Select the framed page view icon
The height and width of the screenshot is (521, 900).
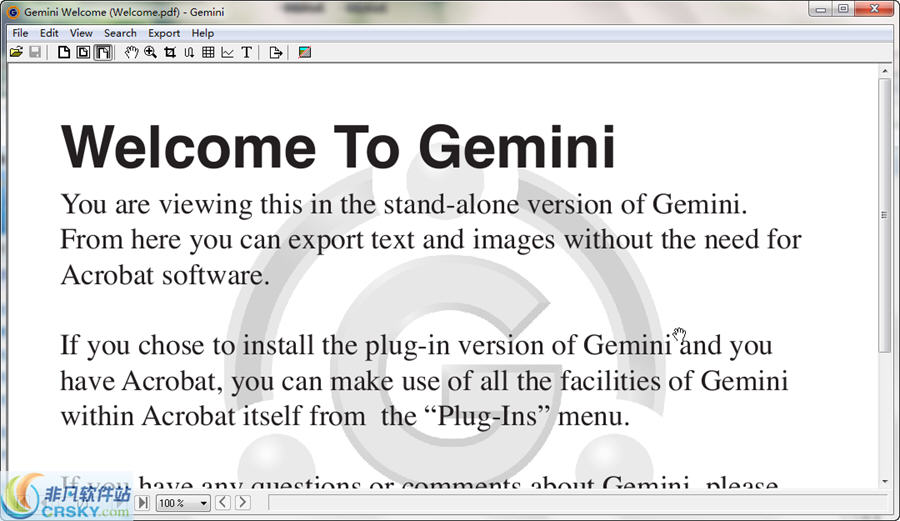(x=83, y=52)
